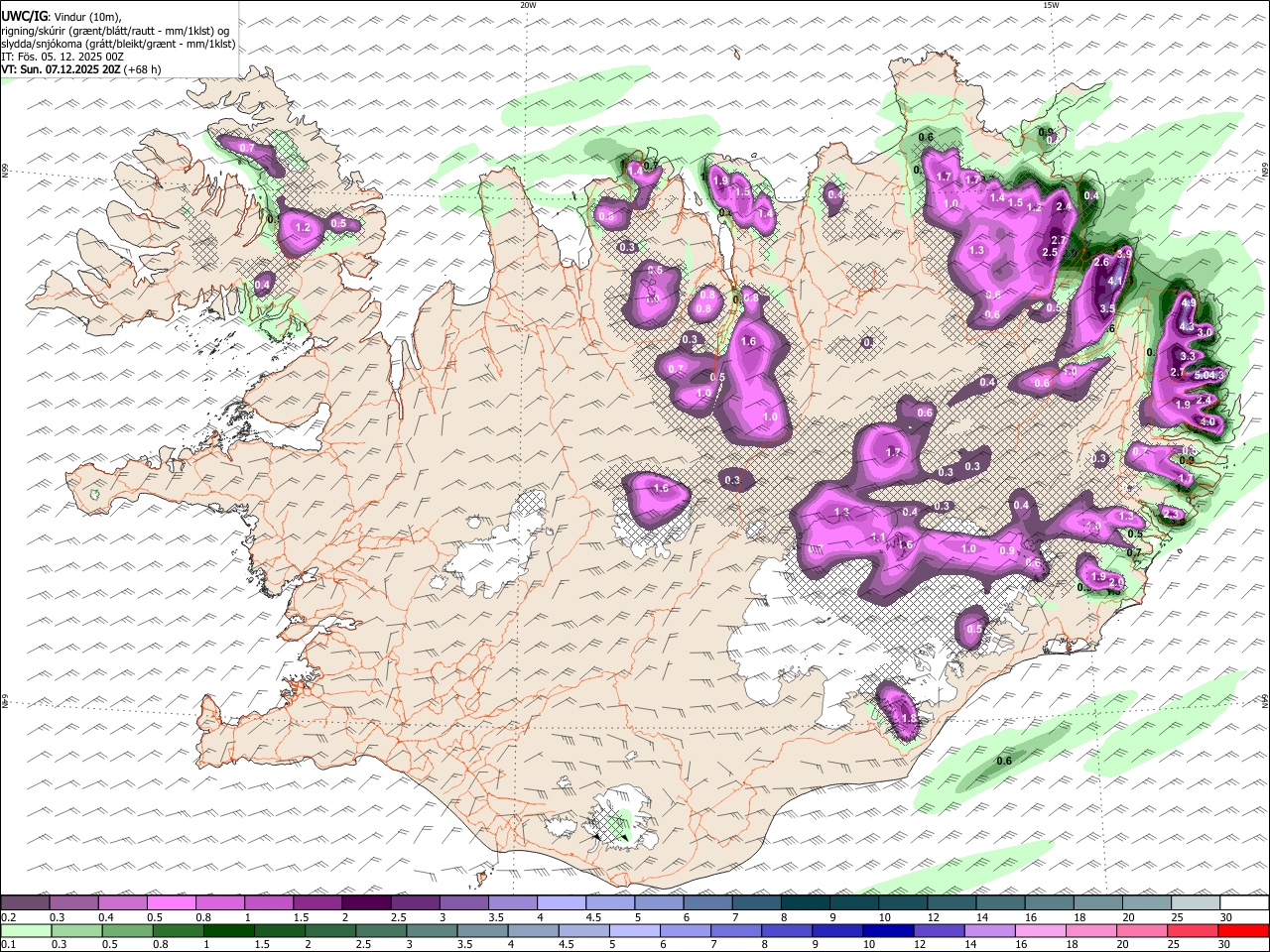Click the "rigning/skúrir" description line in the header
This screenshot has width=1270, height=952.
[116, 31]
